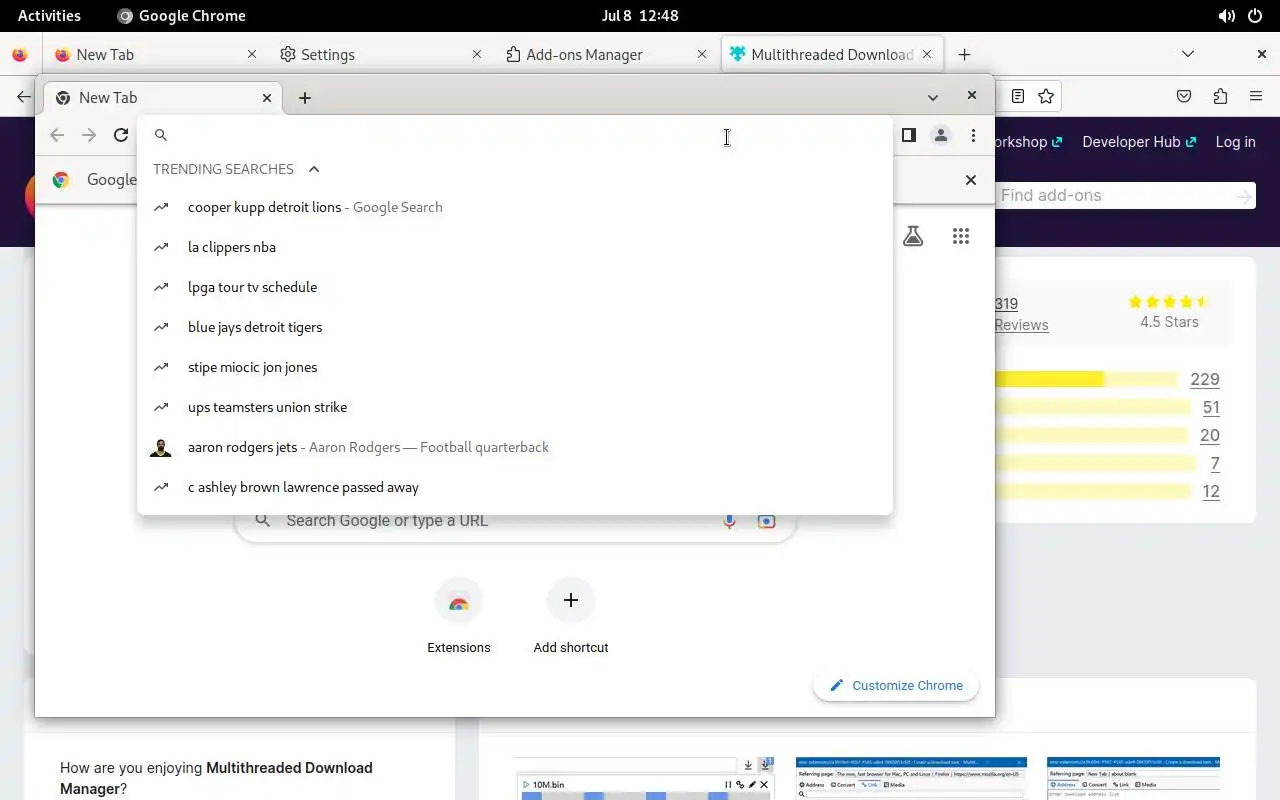Open Chrome three-dot menu
The image size is (1280, 800).
(973, 135)
